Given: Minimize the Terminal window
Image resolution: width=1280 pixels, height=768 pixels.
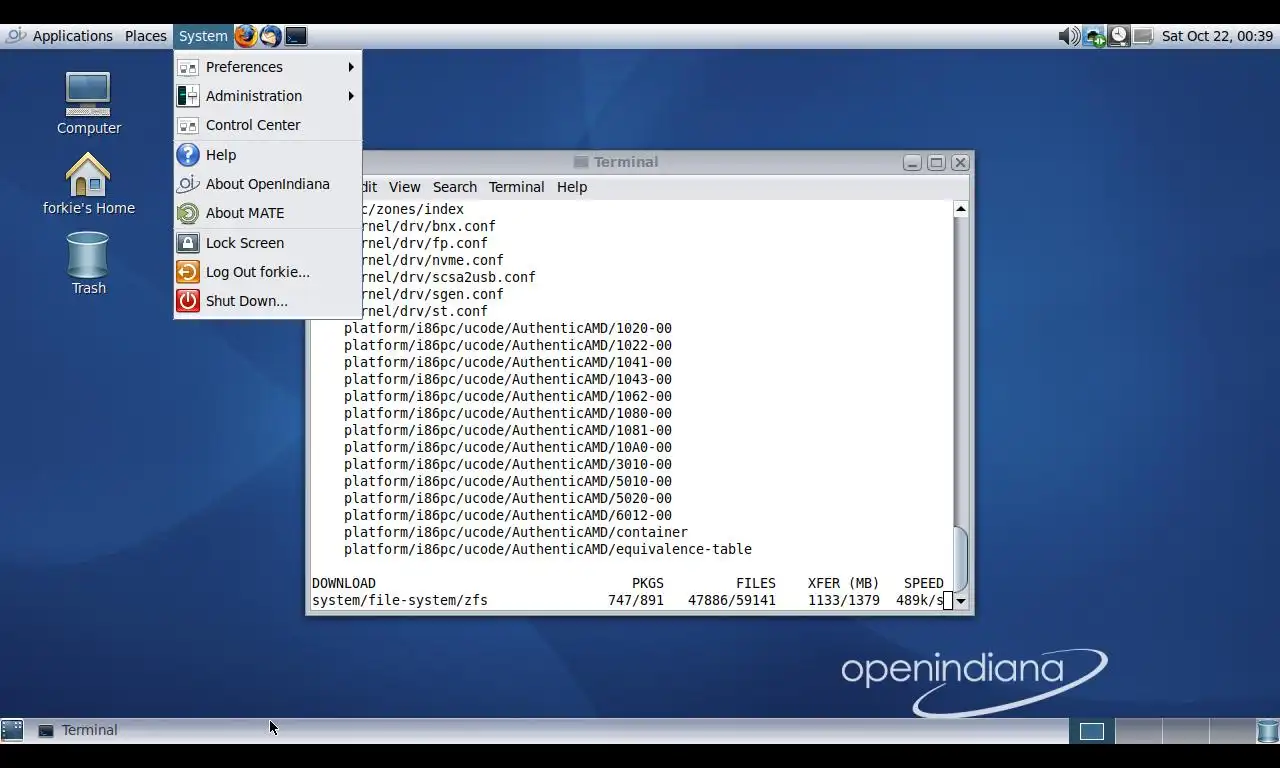Looking at the screenshot, I should click(x=912, y=162).
